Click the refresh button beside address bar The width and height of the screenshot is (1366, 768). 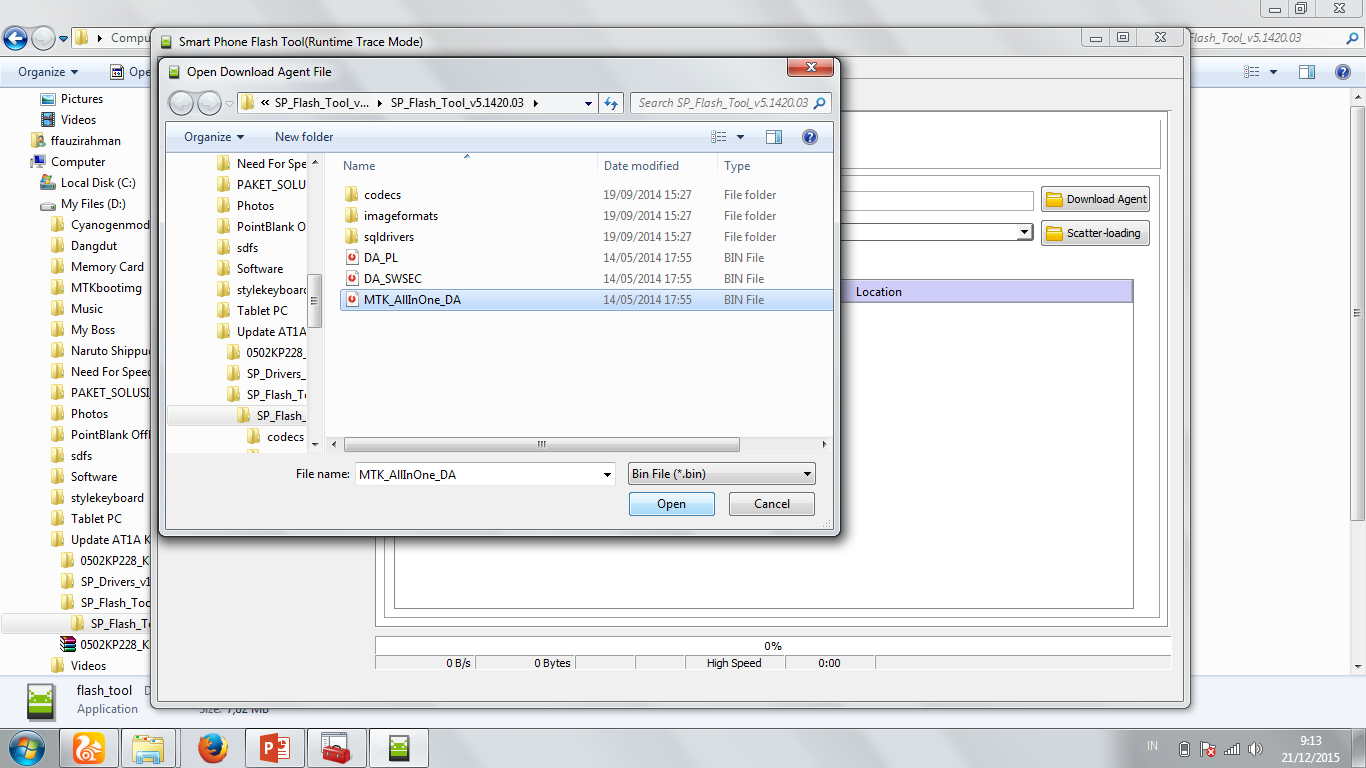click(x=612, y=103)
